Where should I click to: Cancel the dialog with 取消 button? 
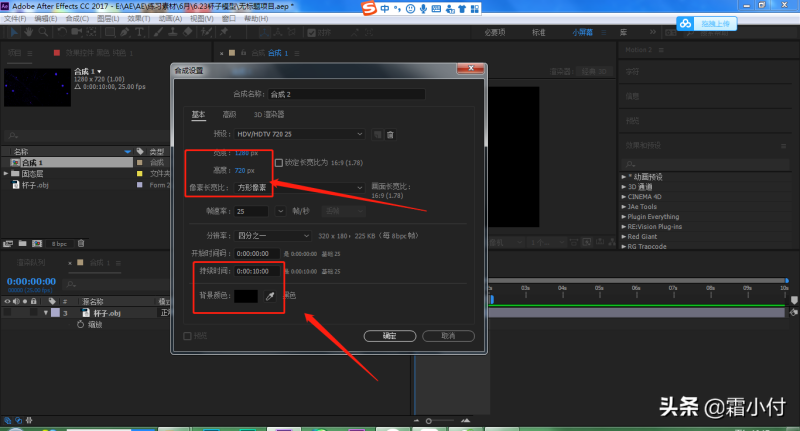point(448,336)
